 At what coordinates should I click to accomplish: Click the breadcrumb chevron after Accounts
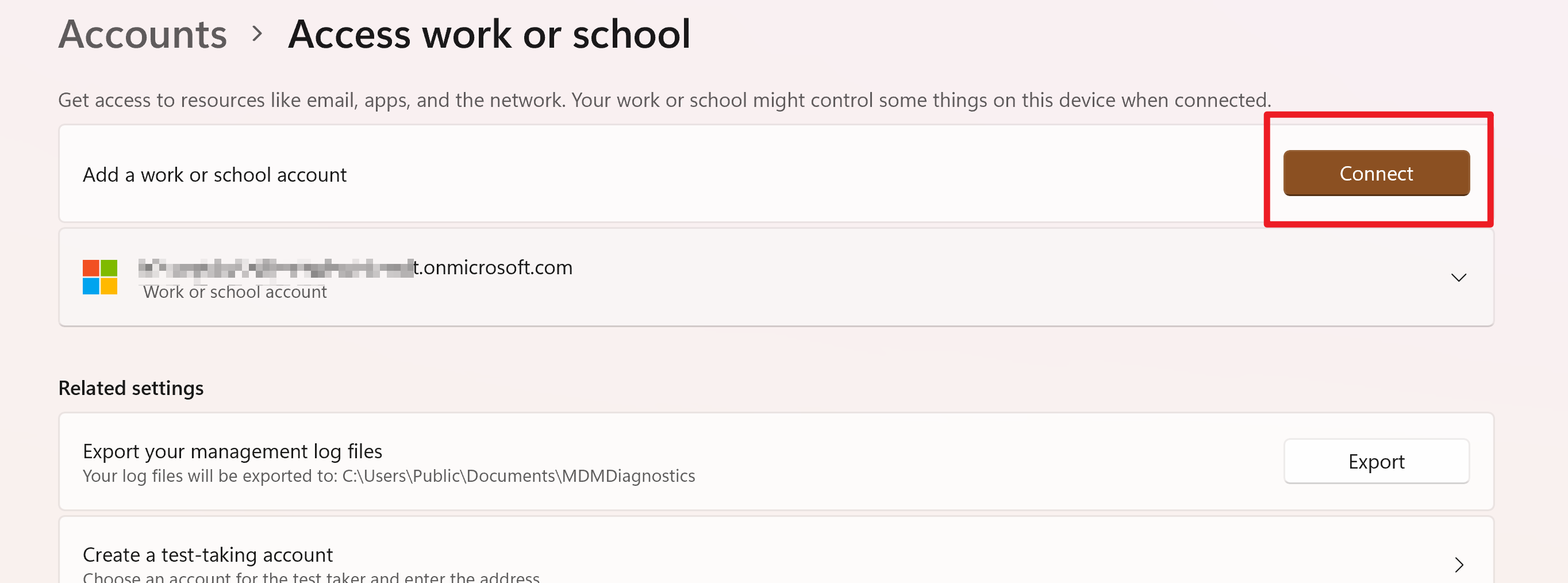[x=258, y=34]
